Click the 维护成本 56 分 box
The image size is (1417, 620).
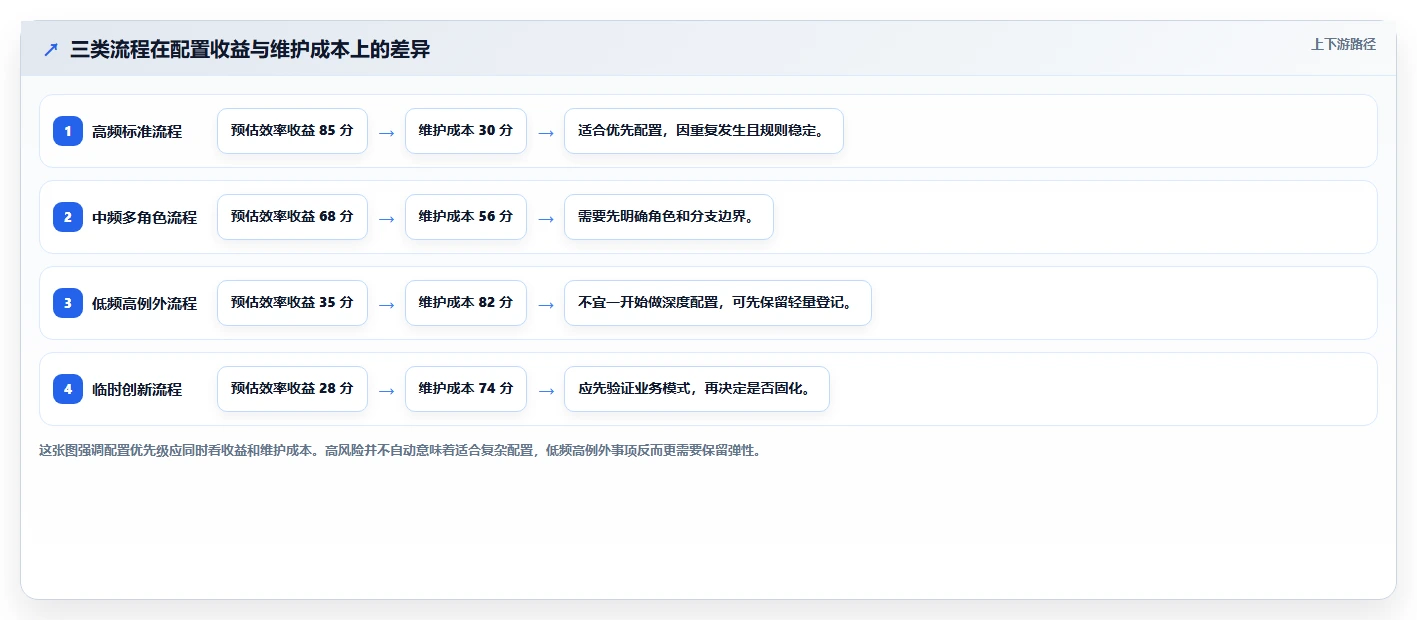tap(466, 217)
